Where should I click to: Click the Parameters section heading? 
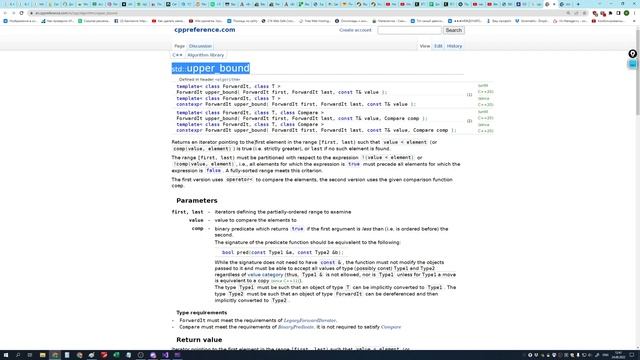(x=197, y=200)
